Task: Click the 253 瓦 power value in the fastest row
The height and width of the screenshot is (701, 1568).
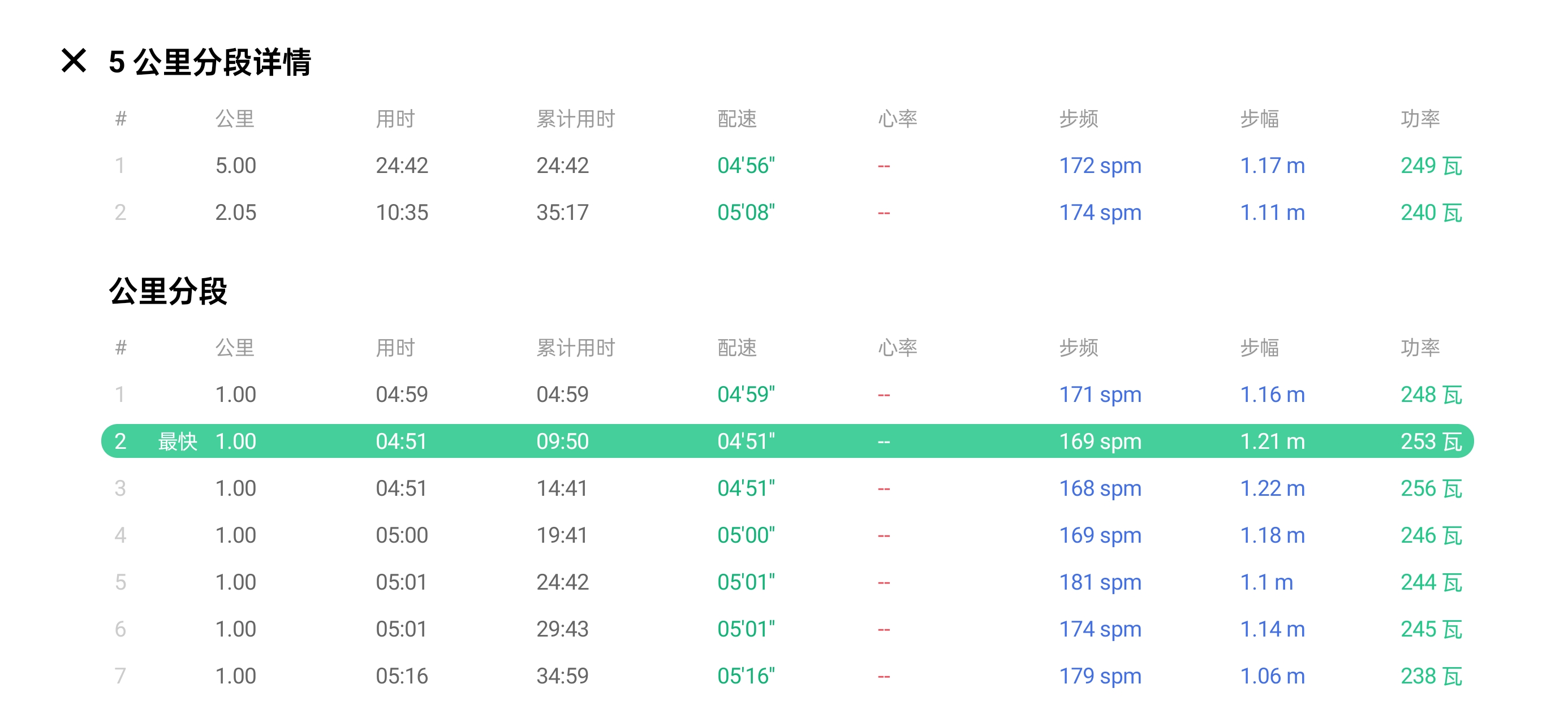Action: click(x=1431, y=441)
